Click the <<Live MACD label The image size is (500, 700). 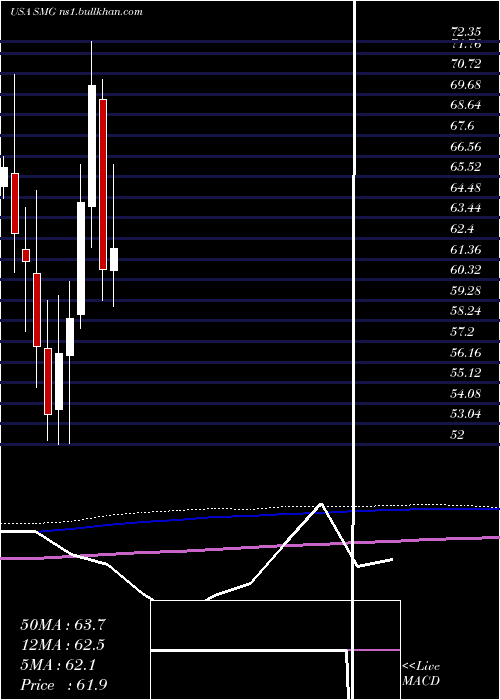coord(421,674)
